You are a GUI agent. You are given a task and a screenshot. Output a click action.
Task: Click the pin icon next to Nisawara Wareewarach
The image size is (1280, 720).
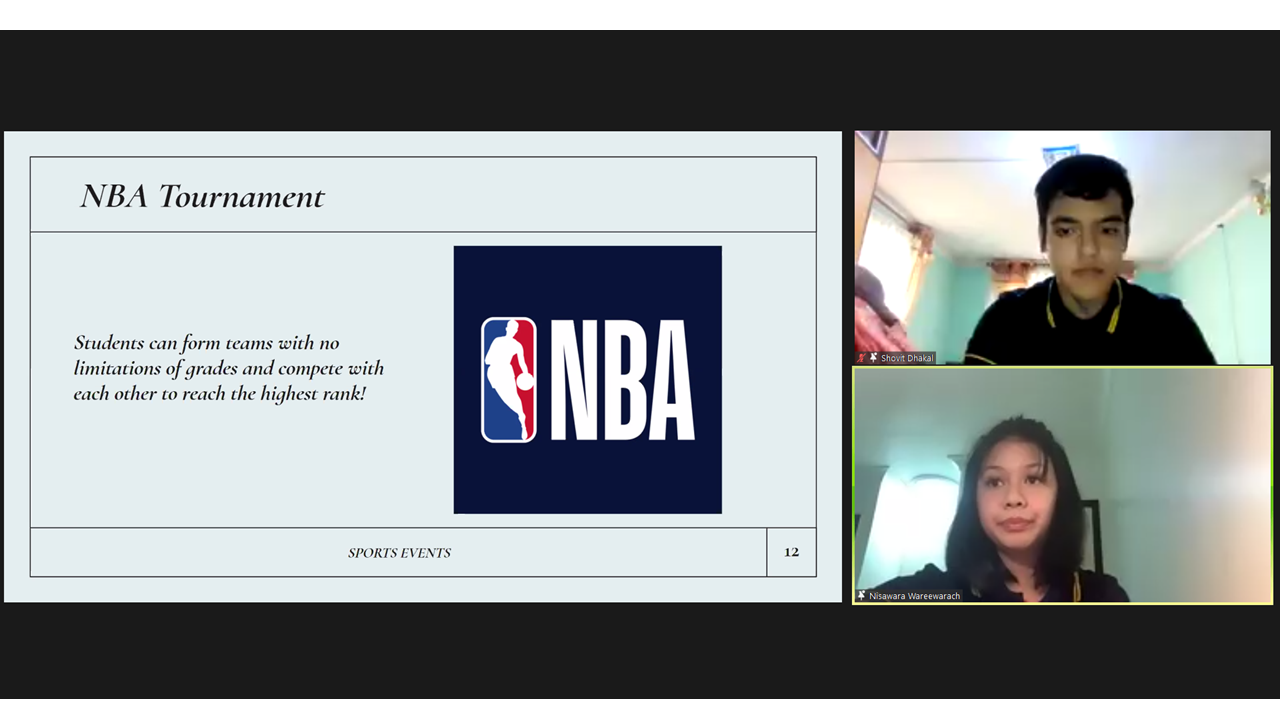coord(862,596)
